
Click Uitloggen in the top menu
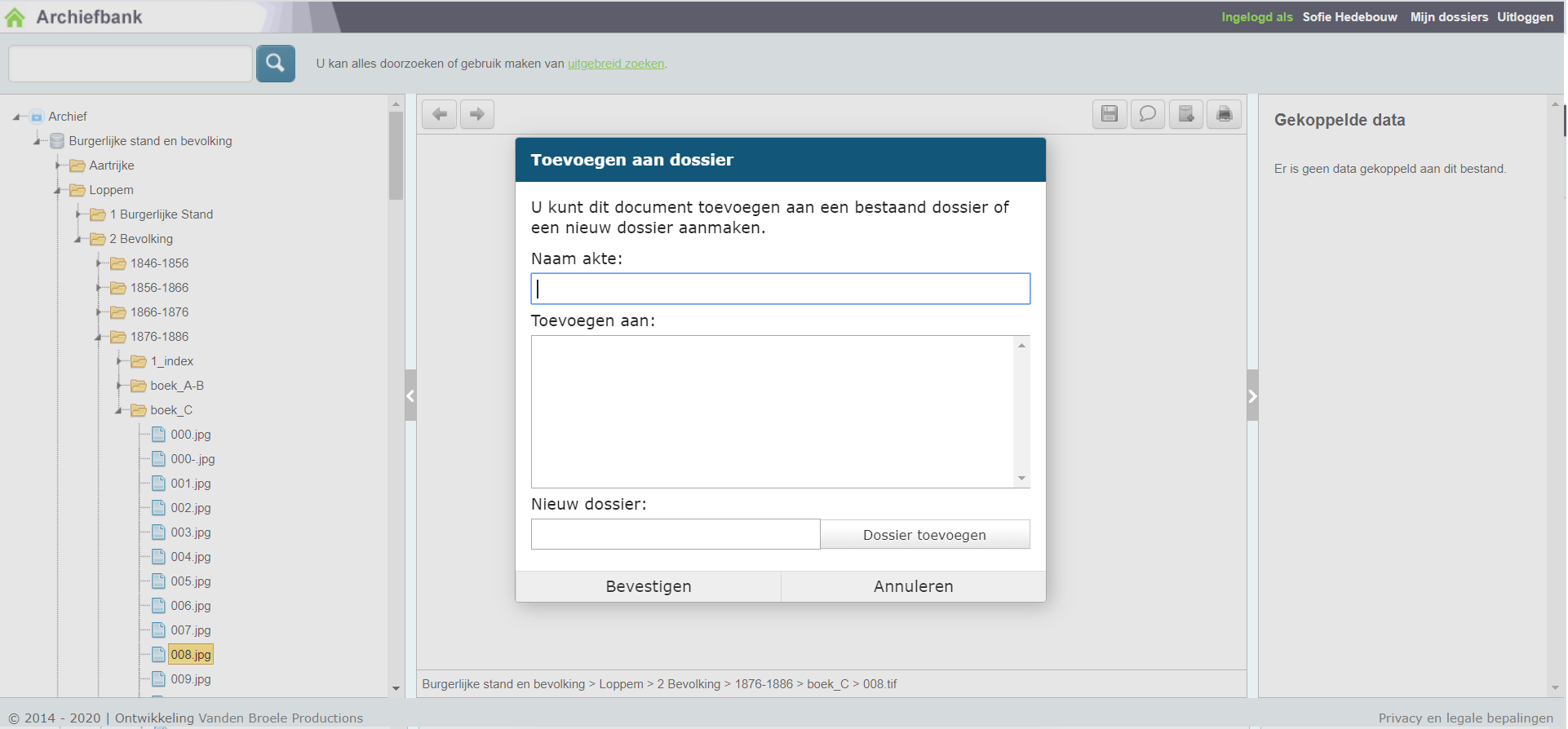[1525, 17]
